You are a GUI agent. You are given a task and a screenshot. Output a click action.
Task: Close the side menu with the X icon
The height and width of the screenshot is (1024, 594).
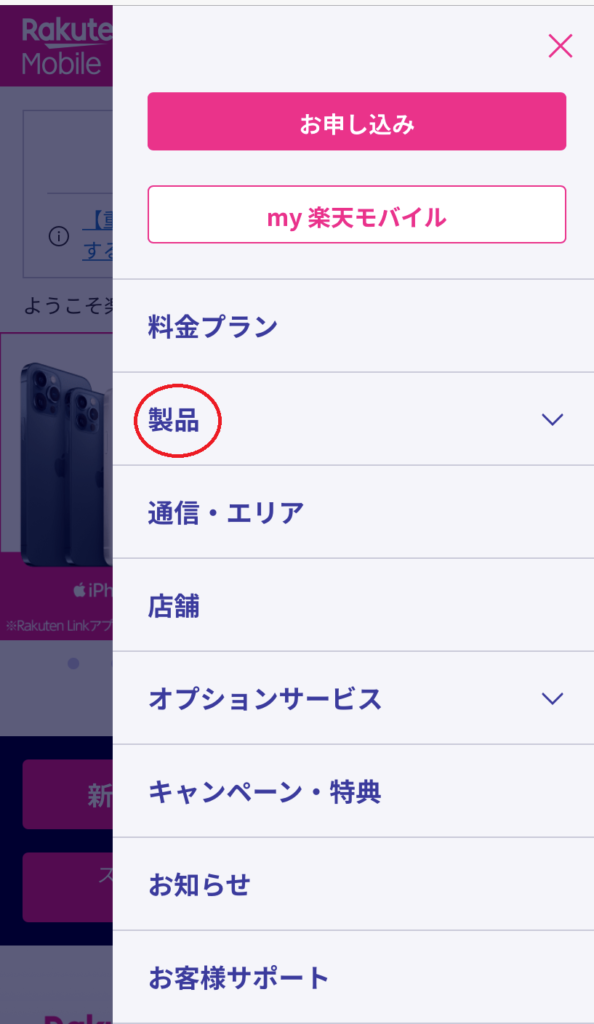coord(560,46)
